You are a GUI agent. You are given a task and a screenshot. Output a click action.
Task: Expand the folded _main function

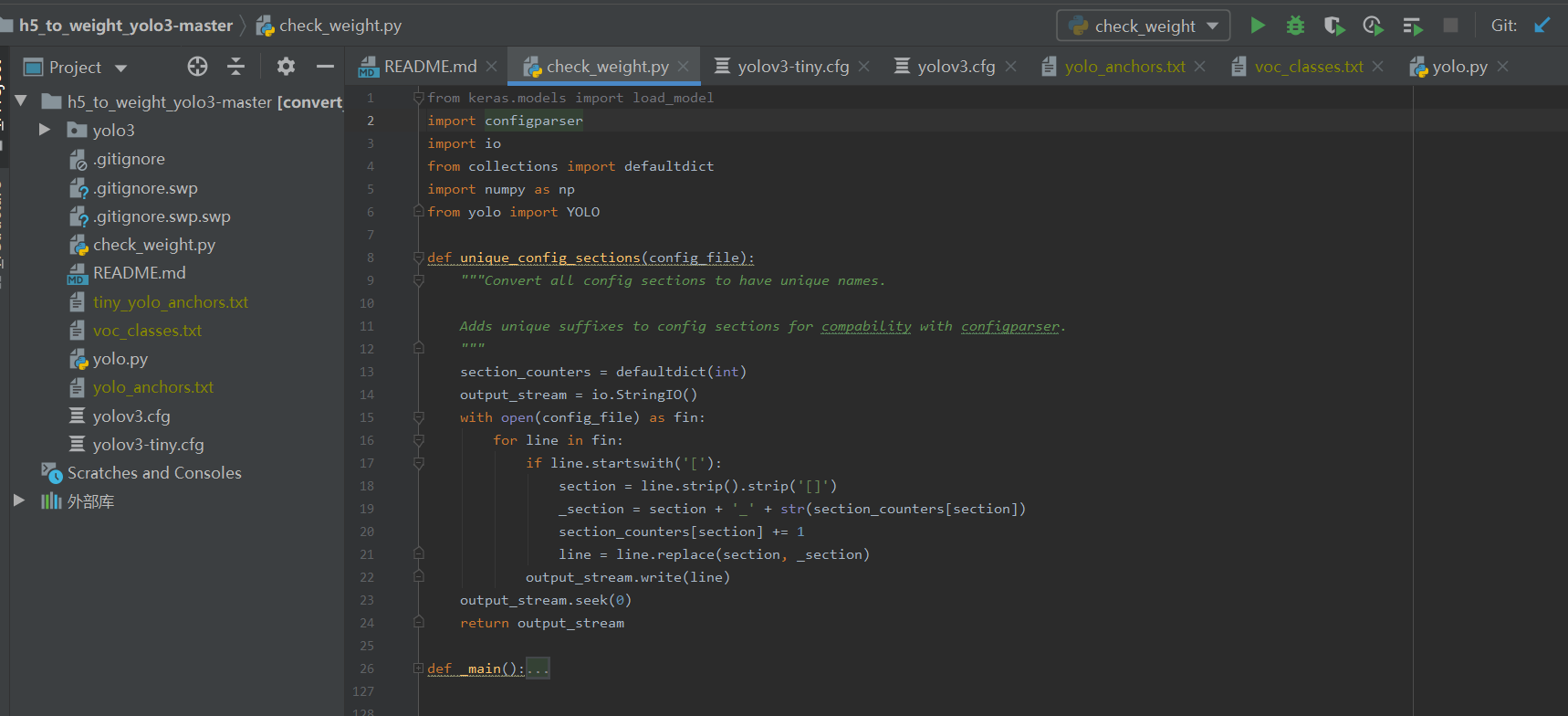click(418, 669)
